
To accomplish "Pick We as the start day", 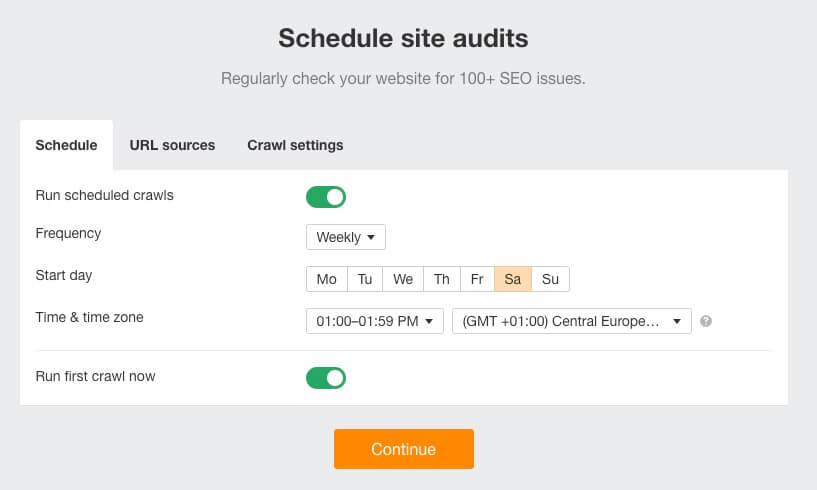I will click(x=403, y=279).
